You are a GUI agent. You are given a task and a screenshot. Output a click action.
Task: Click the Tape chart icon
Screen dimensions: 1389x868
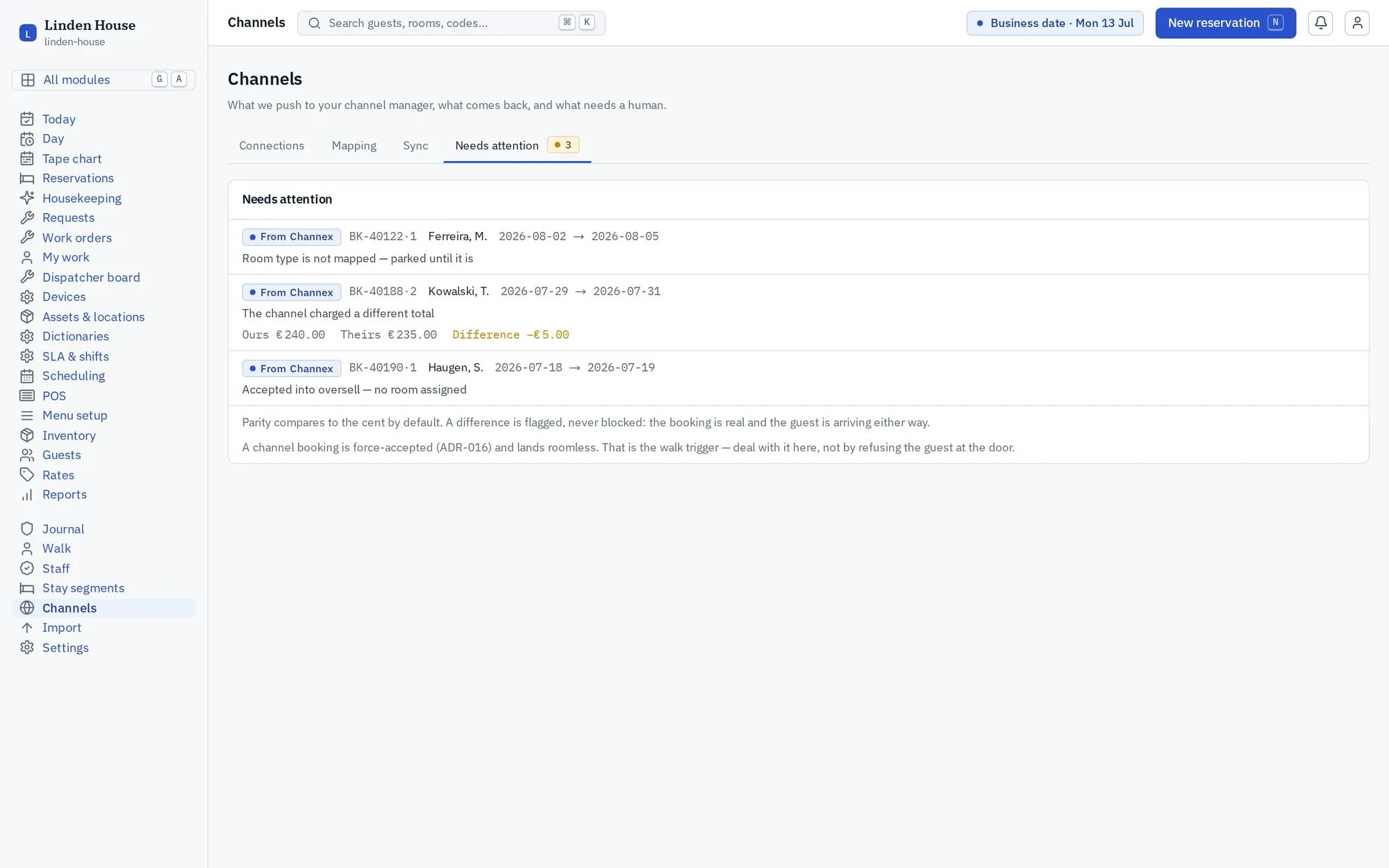[x=27, y=159]
